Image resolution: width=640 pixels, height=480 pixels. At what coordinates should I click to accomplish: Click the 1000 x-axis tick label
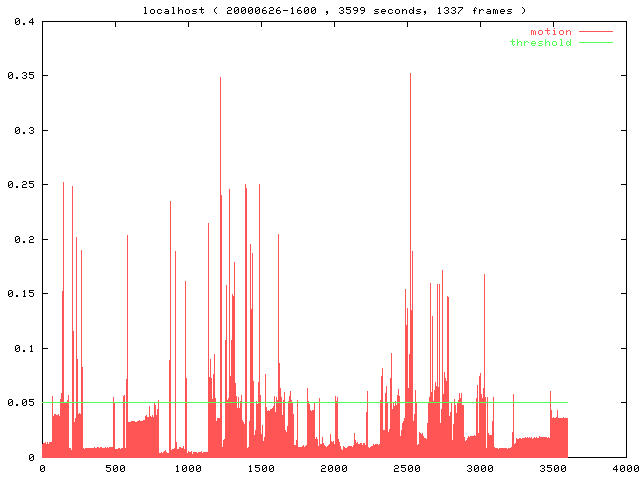pos(188,468)
